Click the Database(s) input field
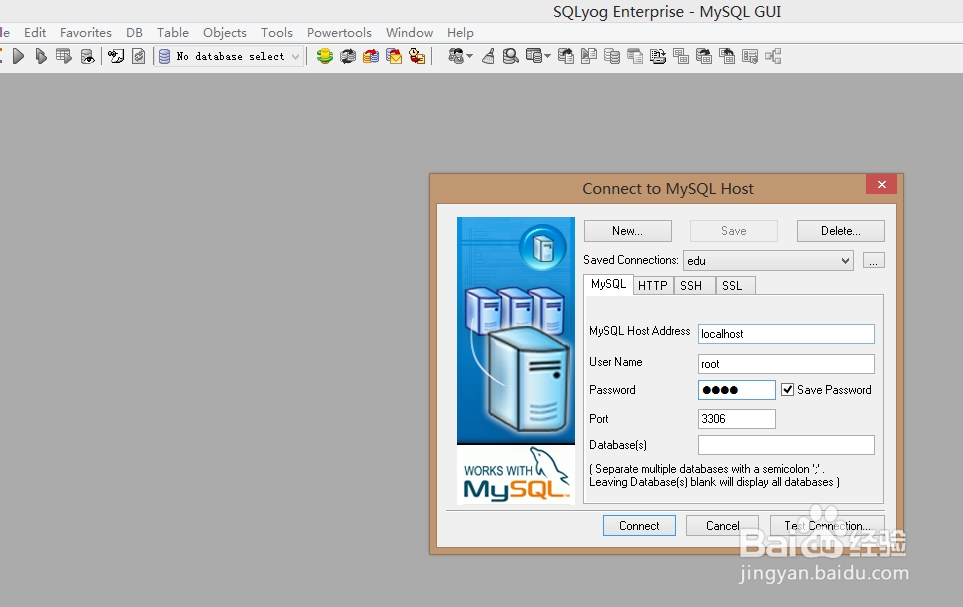The image size is (963, 607). (786, 445)
